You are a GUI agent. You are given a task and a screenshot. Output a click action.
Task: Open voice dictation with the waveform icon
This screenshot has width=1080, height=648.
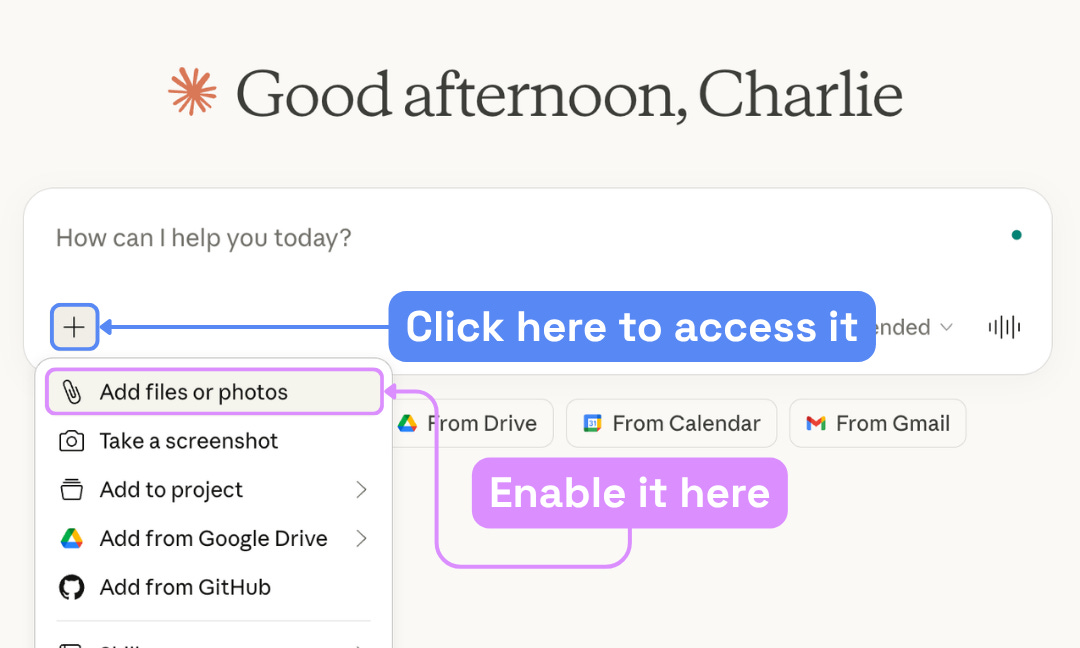click(x=1003, y=327)
